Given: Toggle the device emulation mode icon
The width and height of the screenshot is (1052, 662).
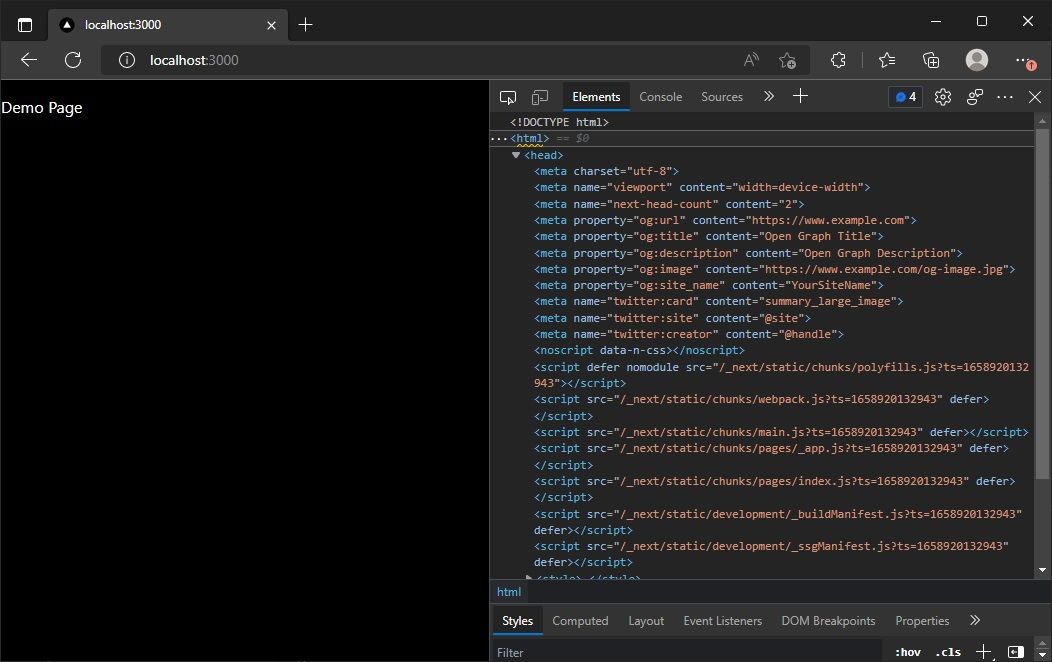Looking at the screenshot, I should pos(540,96).
